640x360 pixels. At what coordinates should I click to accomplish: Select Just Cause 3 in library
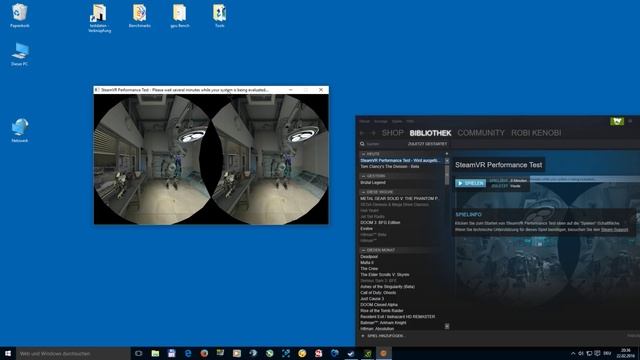pos(372,299)
